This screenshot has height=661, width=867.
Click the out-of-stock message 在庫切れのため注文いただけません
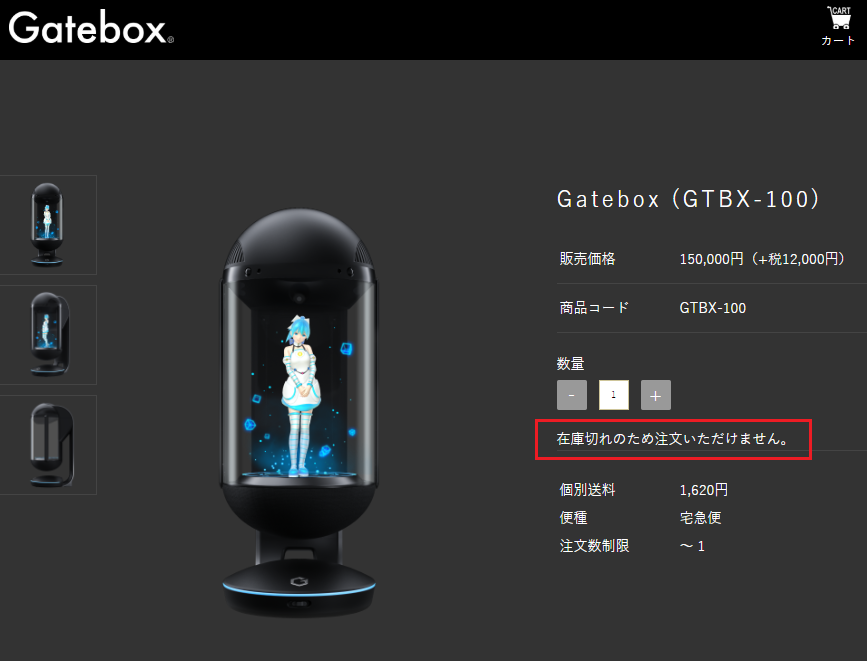coord(673,439)
